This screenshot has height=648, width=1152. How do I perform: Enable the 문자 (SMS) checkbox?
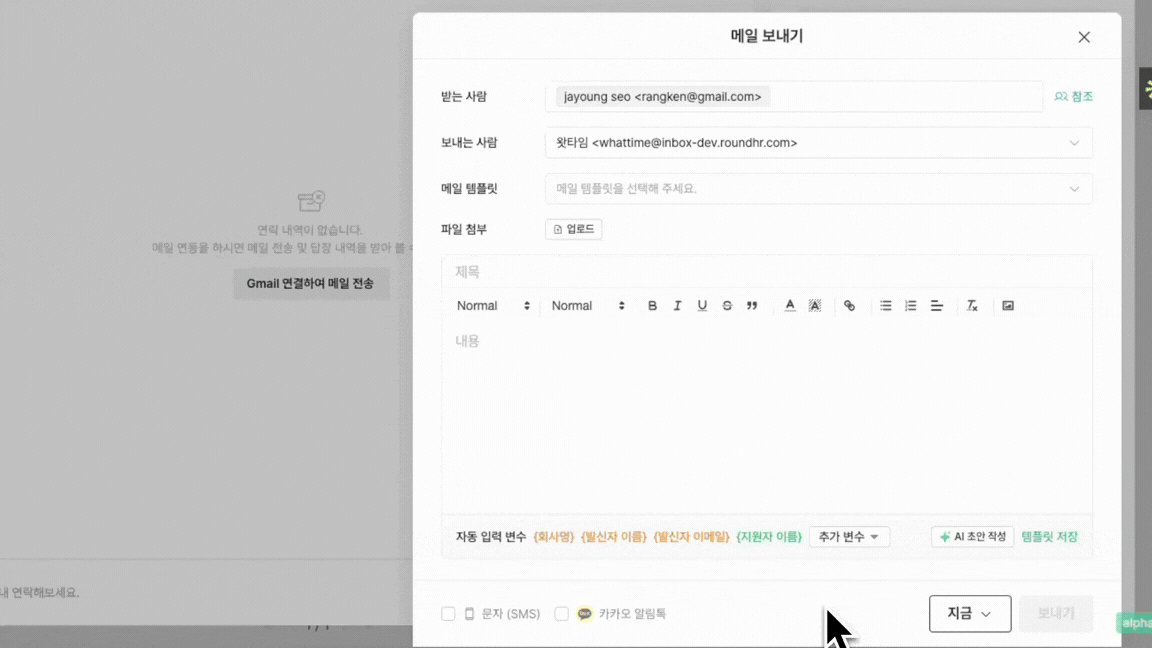448,614
